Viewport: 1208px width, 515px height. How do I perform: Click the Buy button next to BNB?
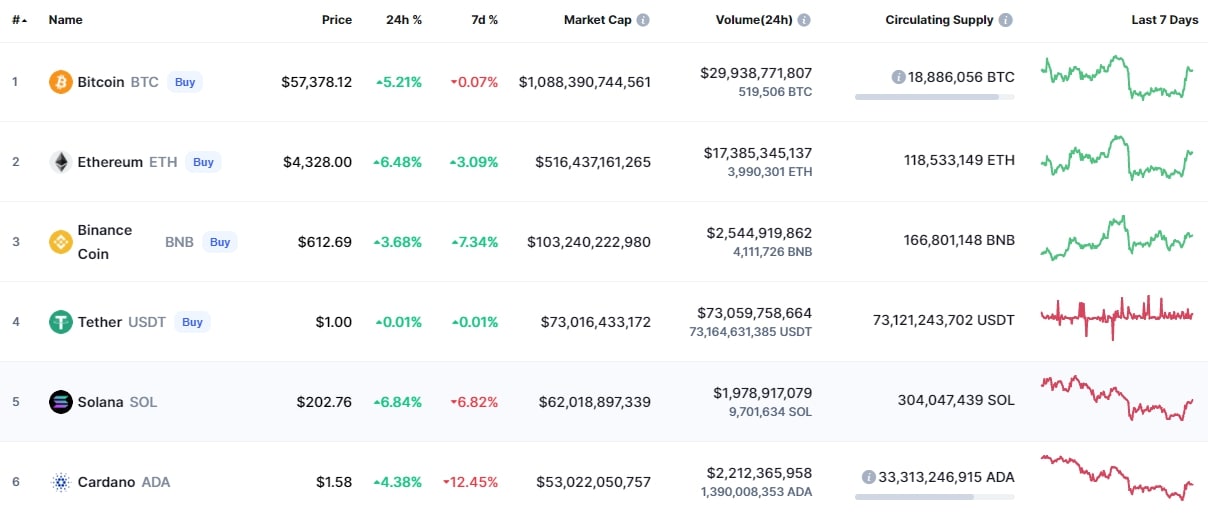pos(220,242)
